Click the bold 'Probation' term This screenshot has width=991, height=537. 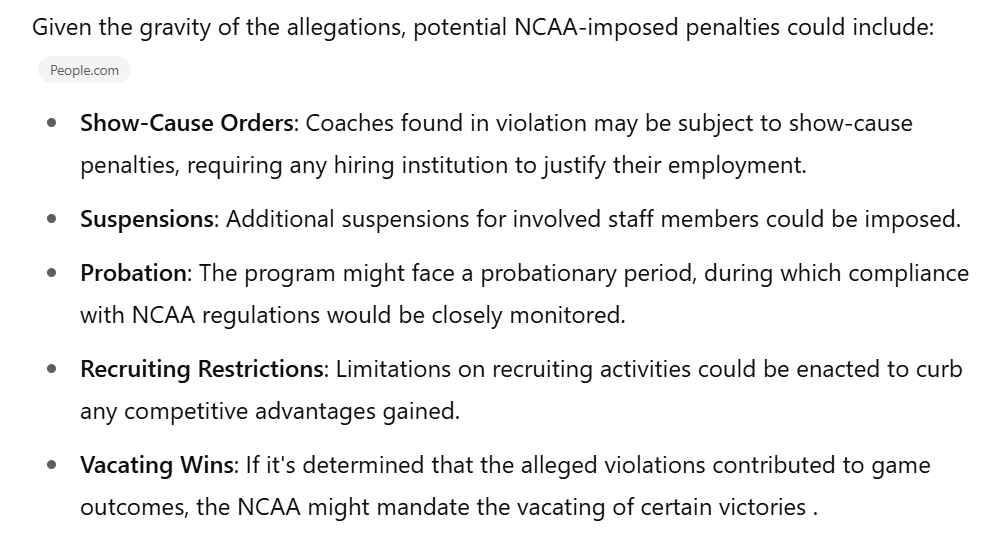tap(133, 274)
